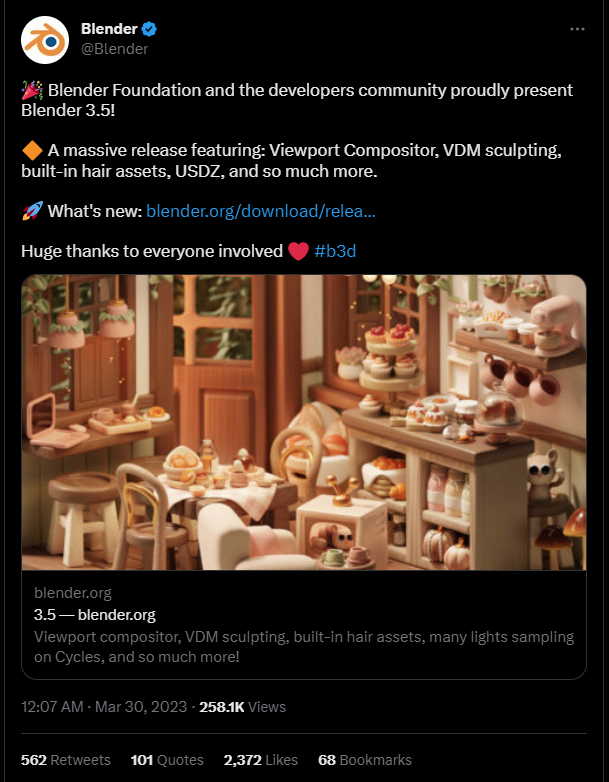Open the three-dot more options menu
Screen dimensions: 609x782
(577, 29)
